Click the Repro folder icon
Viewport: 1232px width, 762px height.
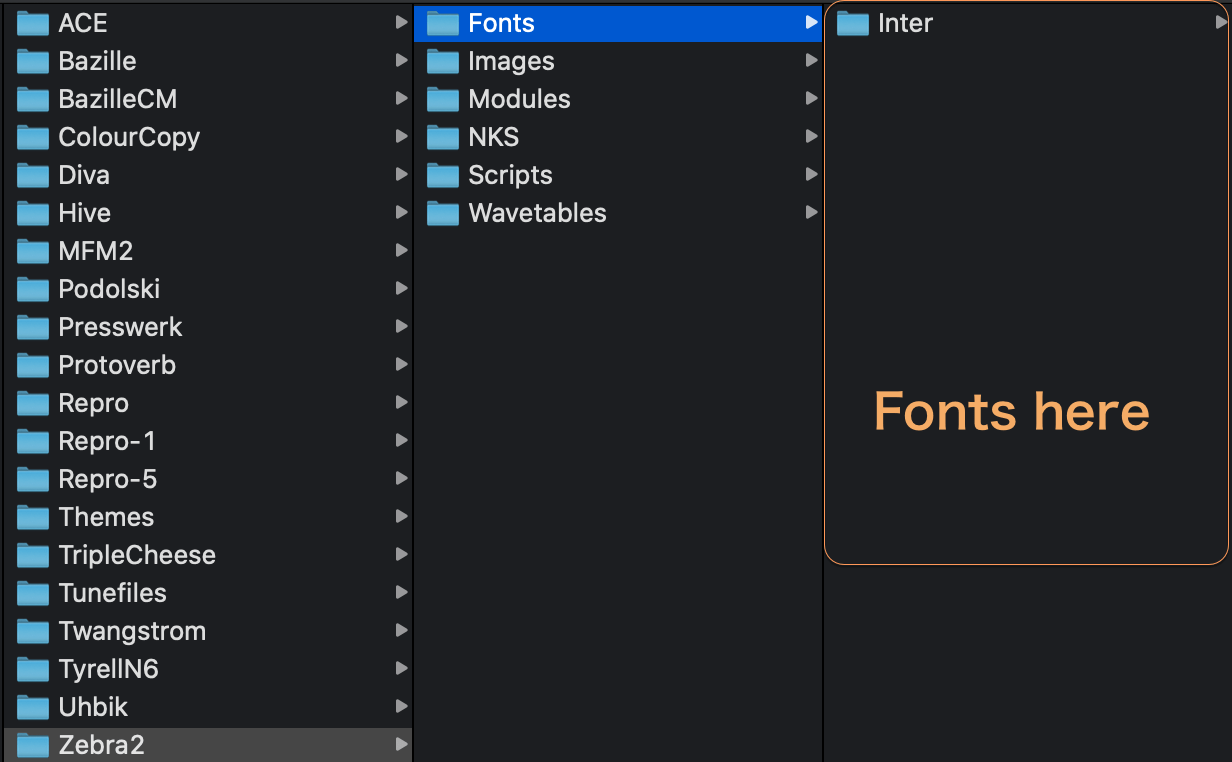click(33, 403)
